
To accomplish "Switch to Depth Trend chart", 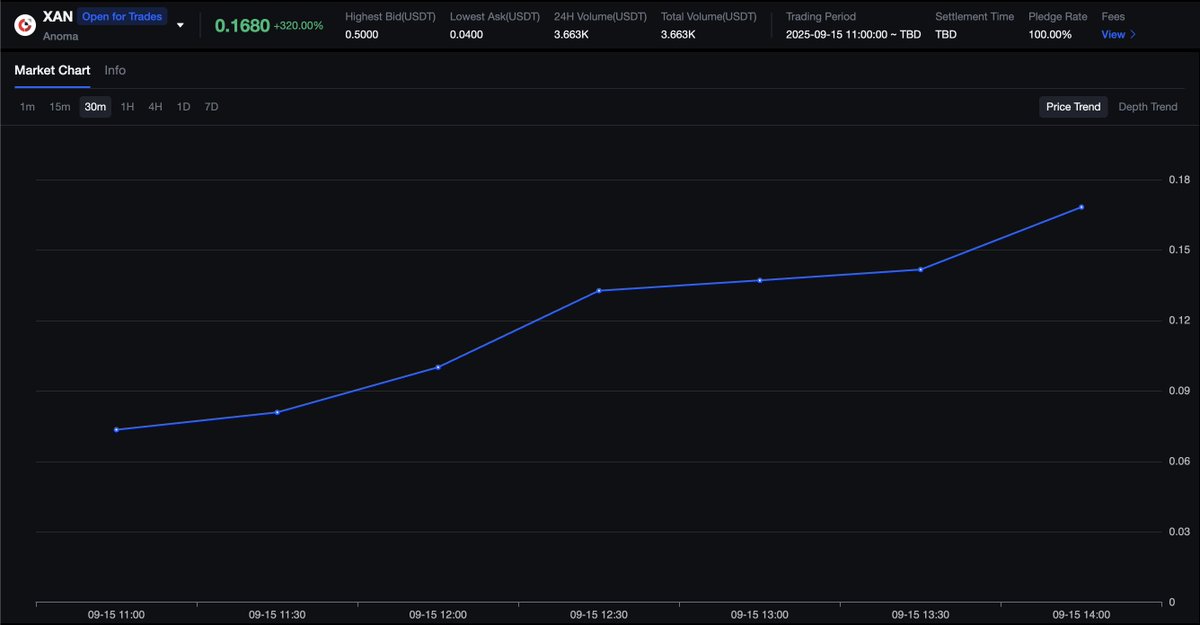I will point(1147,107).
